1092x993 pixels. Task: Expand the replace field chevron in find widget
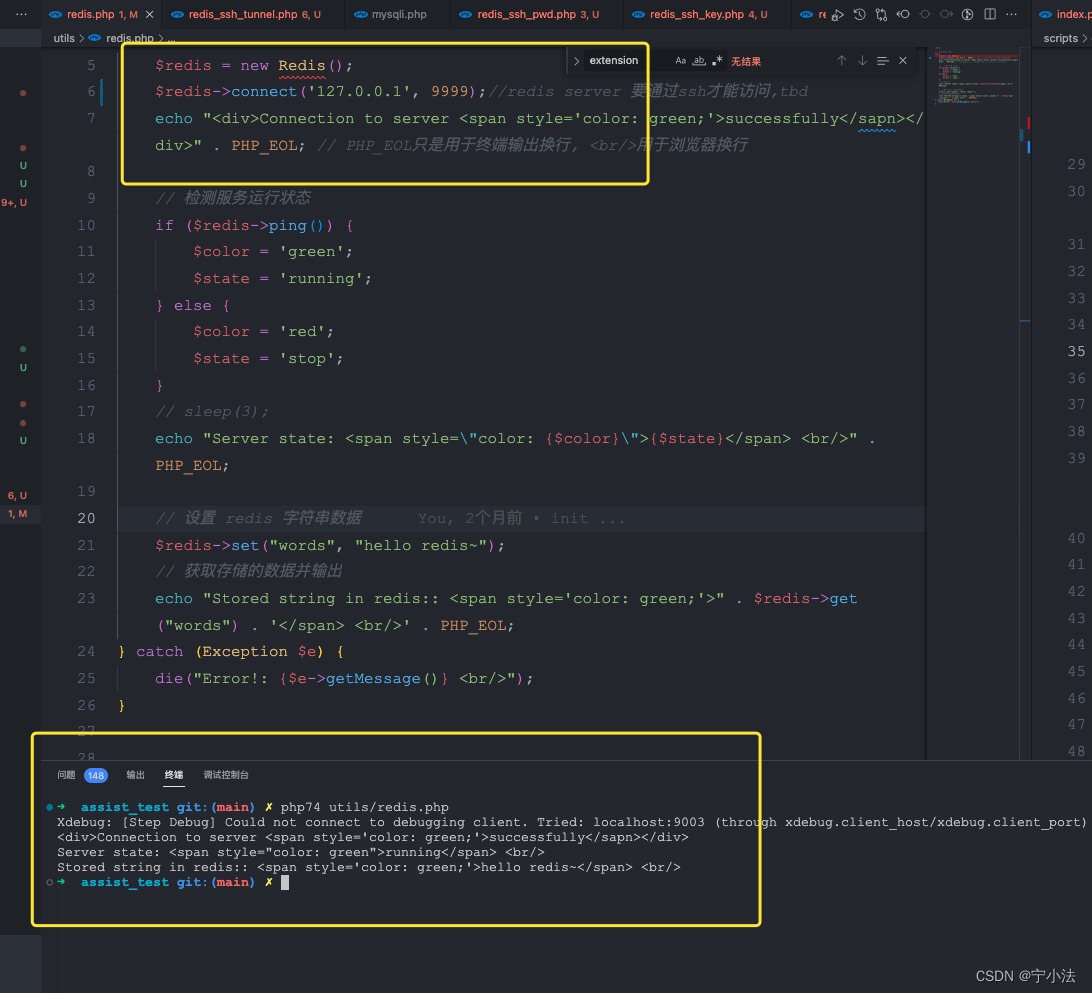point(576,60)
